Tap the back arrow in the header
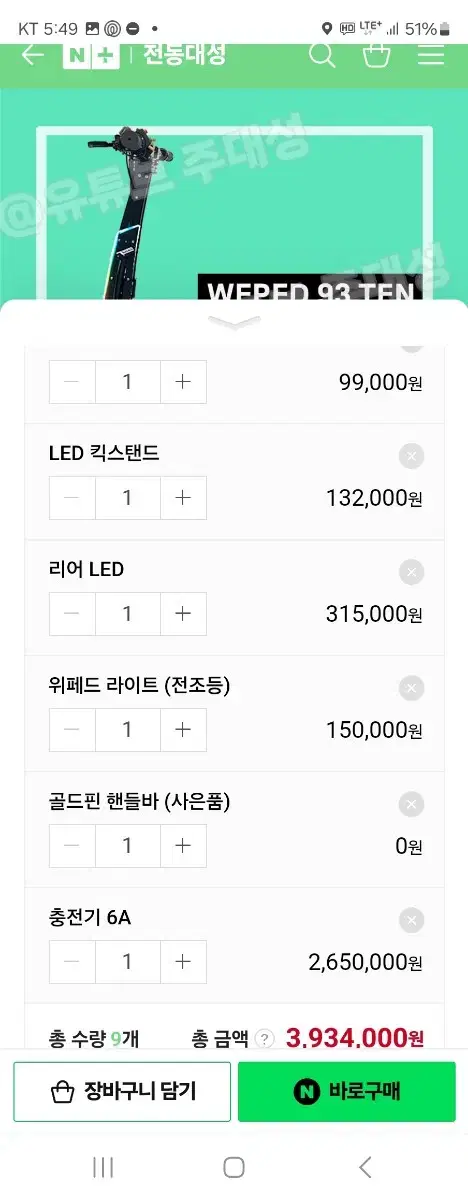 pos(32,55)
